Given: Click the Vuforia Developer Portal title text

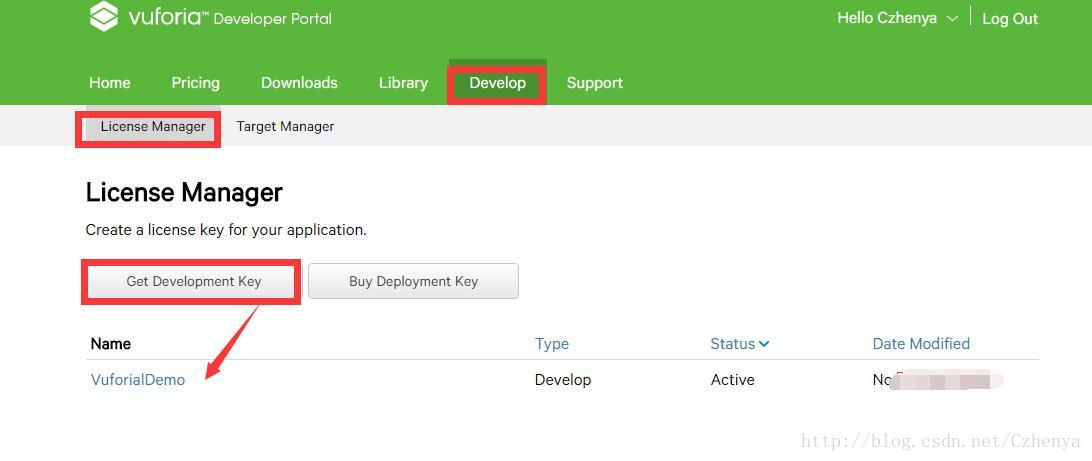Looking at the screenshot, I should [x=230, y=18].
